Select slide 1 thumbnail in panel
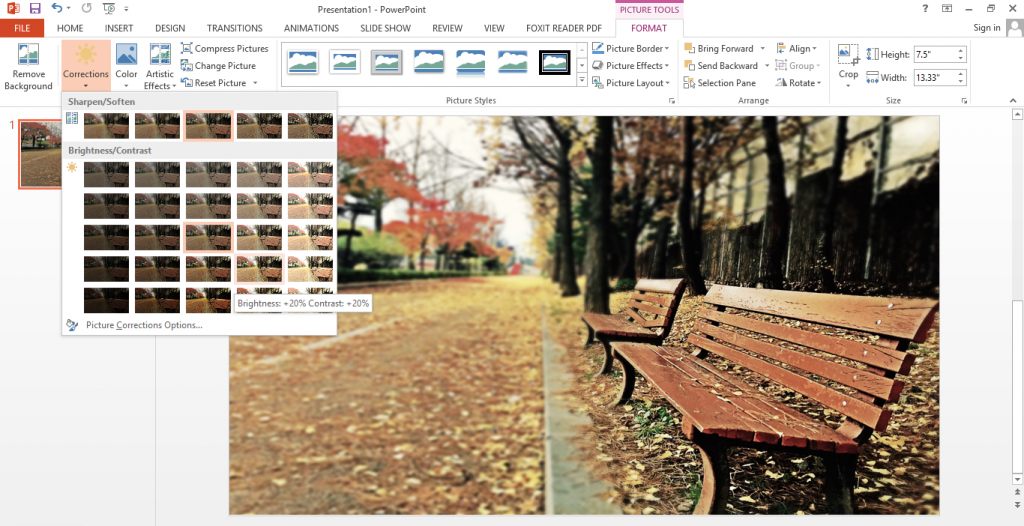 click(40, 154)
